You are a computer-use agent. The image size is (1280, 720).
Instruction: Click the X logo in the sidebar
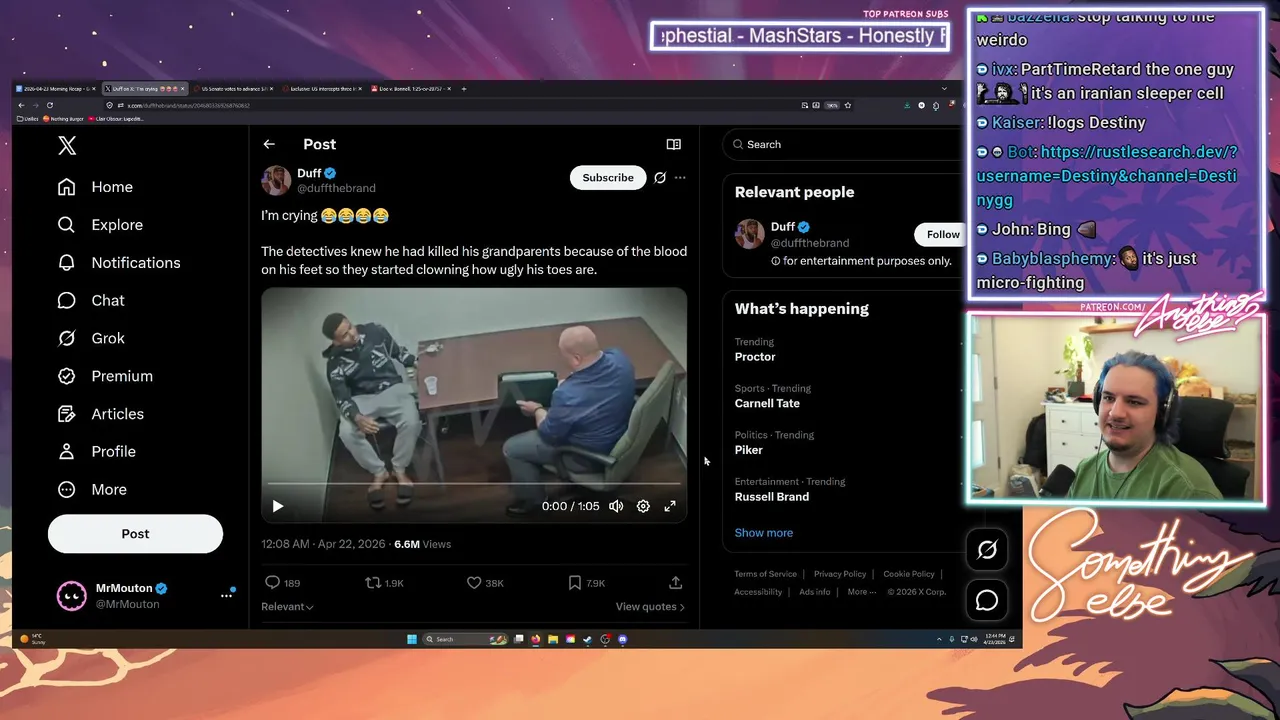(67, 146)
